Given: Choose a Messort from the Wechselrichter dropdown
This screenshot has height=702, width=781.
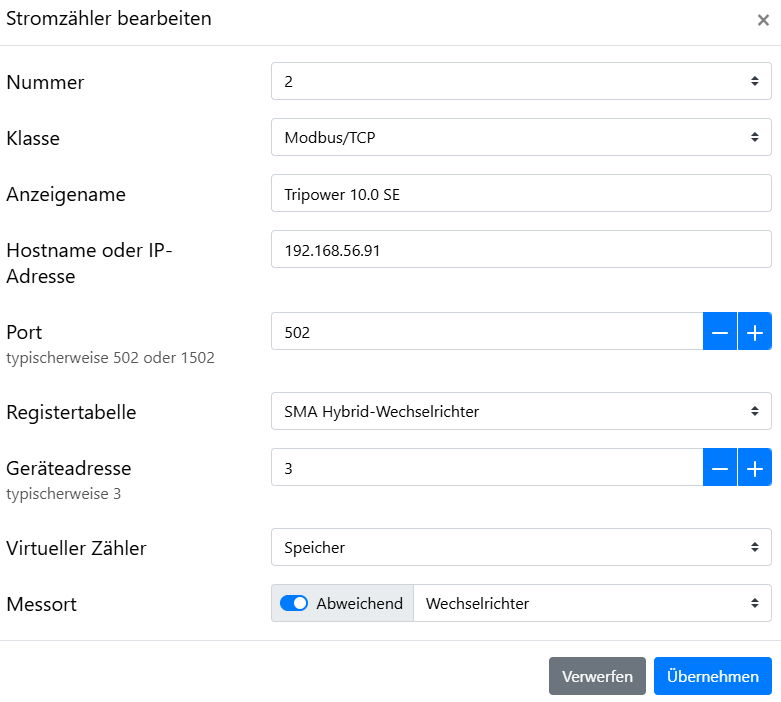Looking at the screenshot, I should 592,603.
